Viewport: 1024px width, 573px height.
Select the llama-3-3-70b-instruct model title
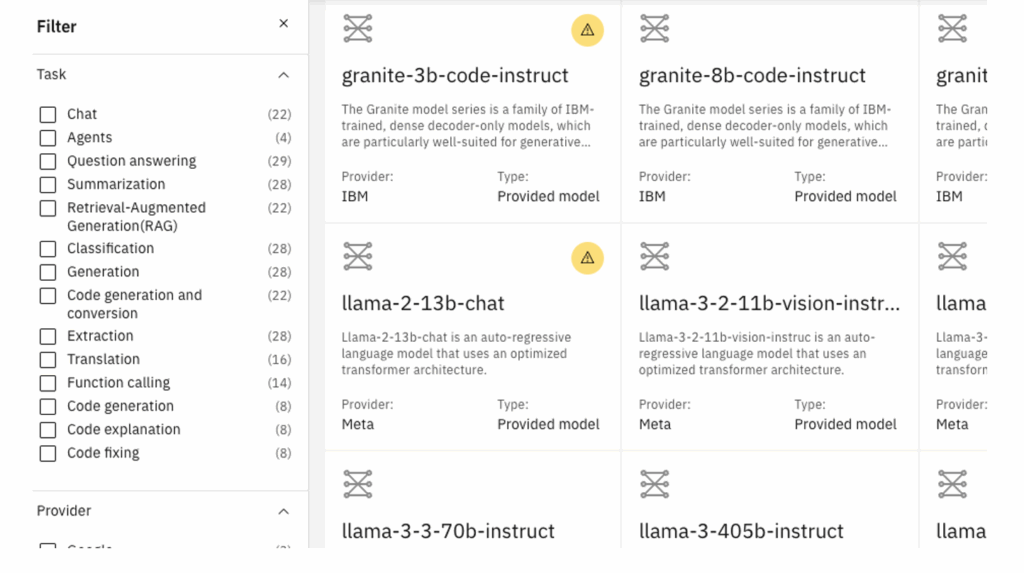point(448,531)
